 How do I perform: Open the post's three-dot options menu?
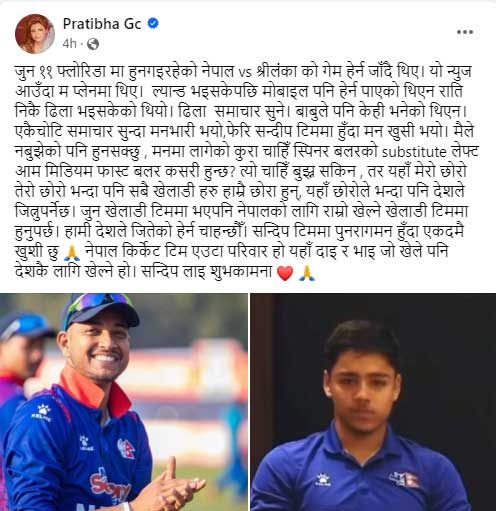[x=465, y=32]
